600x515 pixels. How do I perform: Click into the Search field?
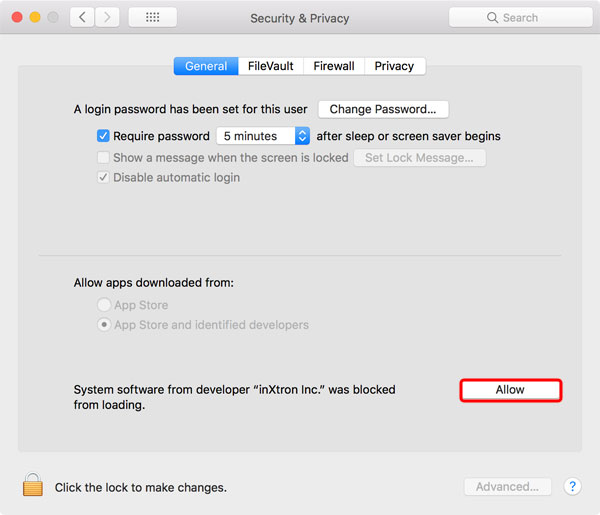click(x=530, y=18)
